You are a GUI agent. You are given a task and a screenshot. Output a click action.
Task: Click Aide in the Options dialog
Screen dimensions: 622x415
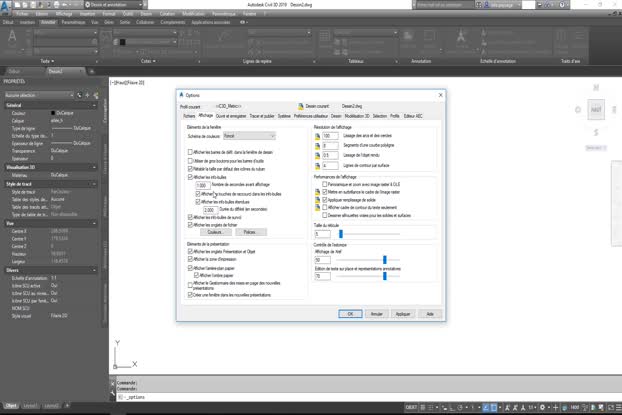430,314
